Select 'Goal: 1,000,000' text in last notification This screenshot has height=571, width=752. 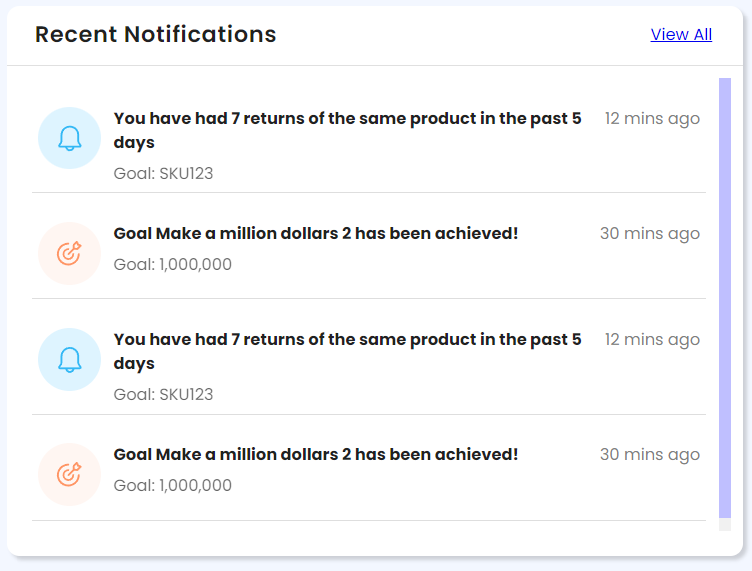pos(173,486)
